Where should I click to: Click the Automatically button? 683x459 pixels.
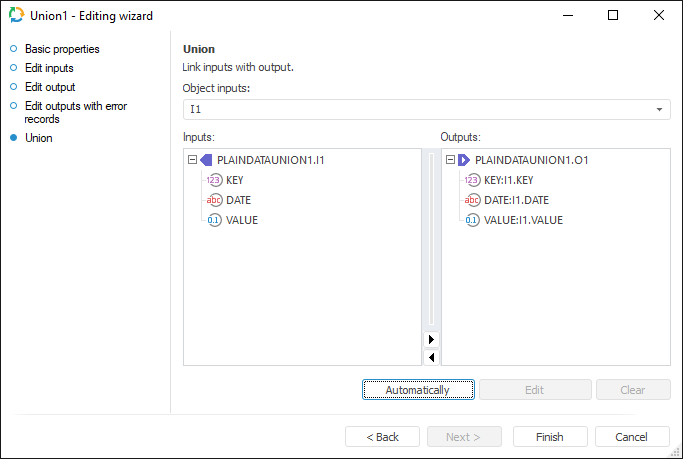[x=417, y=390]
